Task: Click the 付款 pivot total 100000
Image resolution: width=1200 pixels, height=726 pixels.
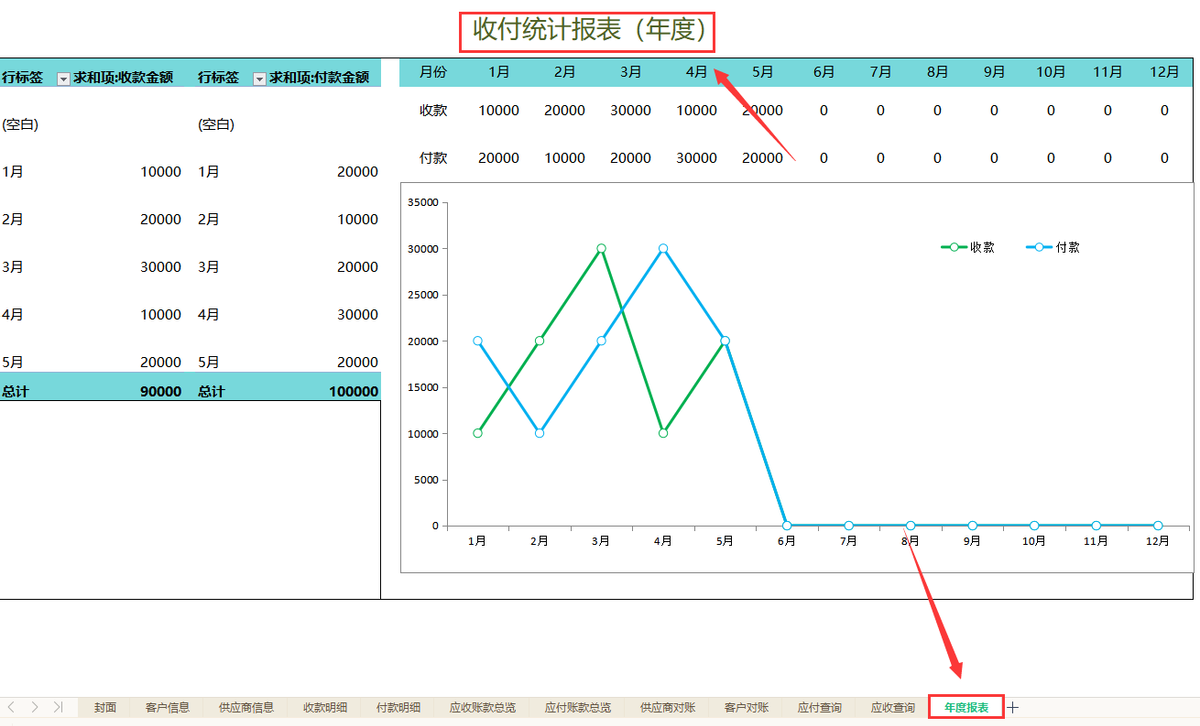Action: point(354,392)
